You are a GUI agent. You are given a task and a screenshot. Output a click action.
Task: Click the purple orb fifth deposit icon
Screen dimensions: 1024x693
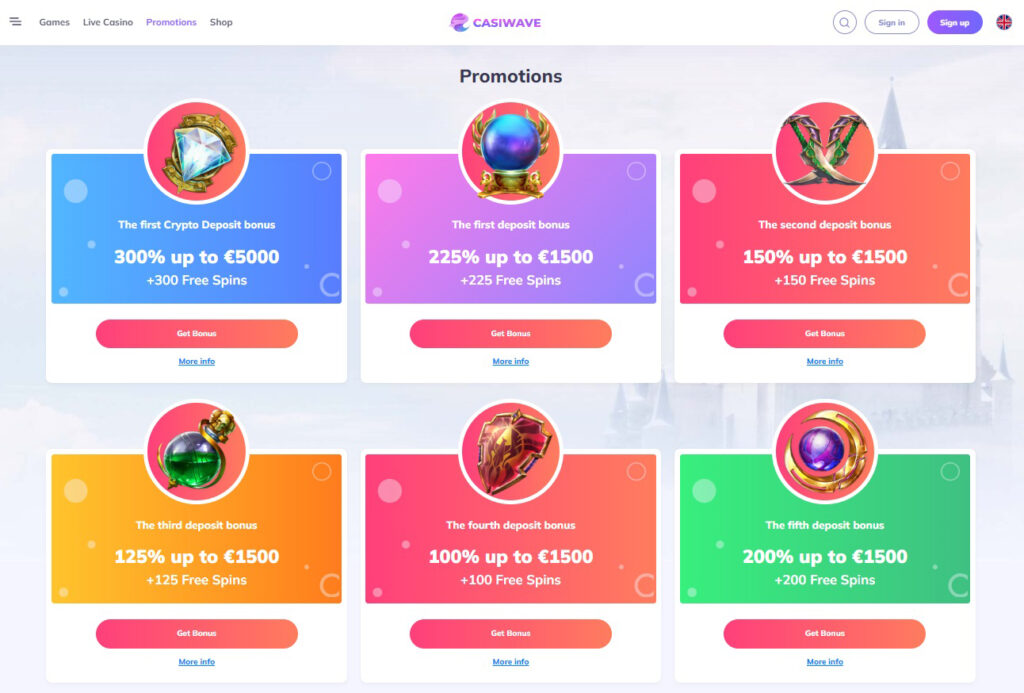pos(825,452)
